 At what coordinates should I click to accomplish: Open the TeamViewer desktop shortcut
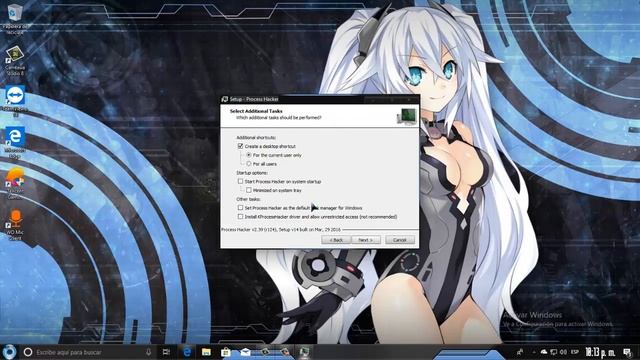pyautogui.click(x=15, y=100)
